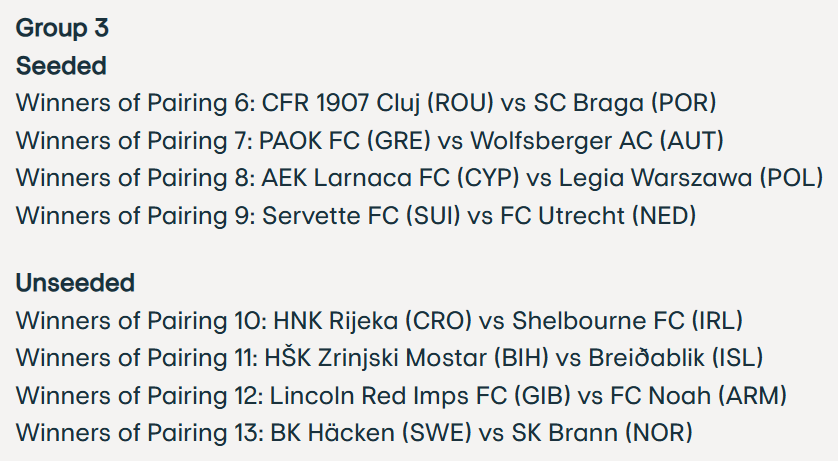The width and height of the screenshot is (838, 461).
Task: Click Breiðablik (ISL) text
Action: click(x=676, y=358)
